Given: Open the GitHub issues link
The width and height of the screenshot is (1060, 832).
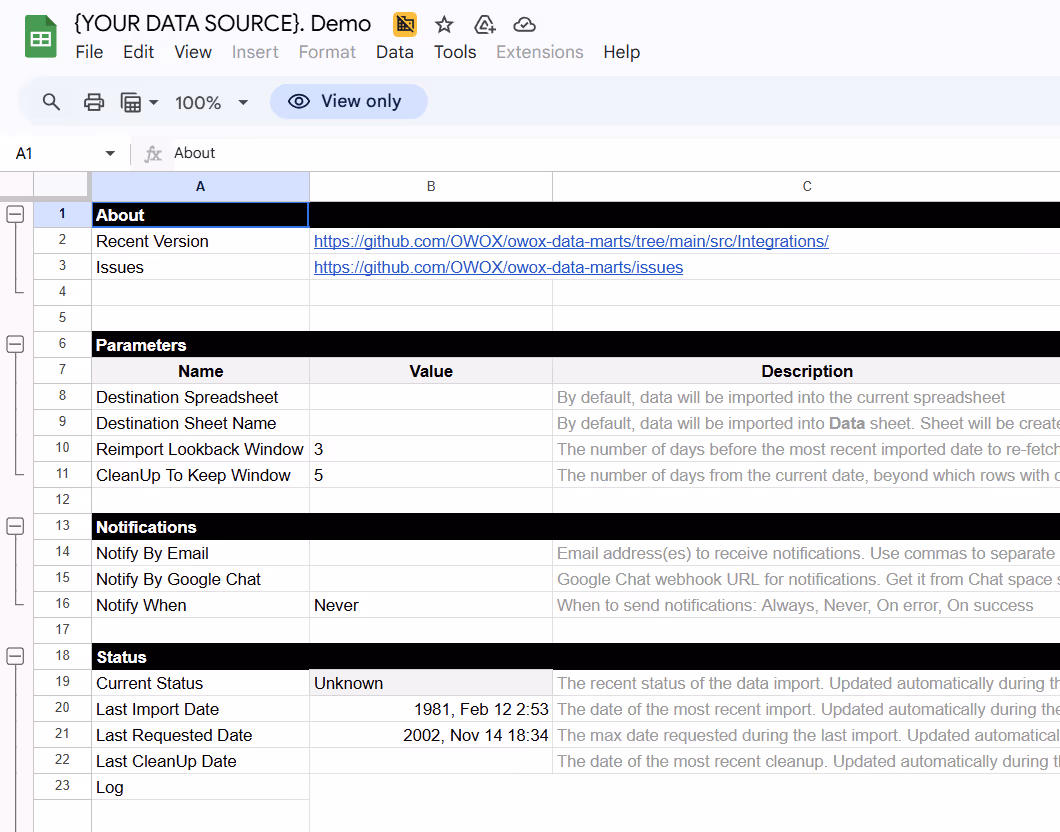Looking at the screenshot, I should [498, 267].
